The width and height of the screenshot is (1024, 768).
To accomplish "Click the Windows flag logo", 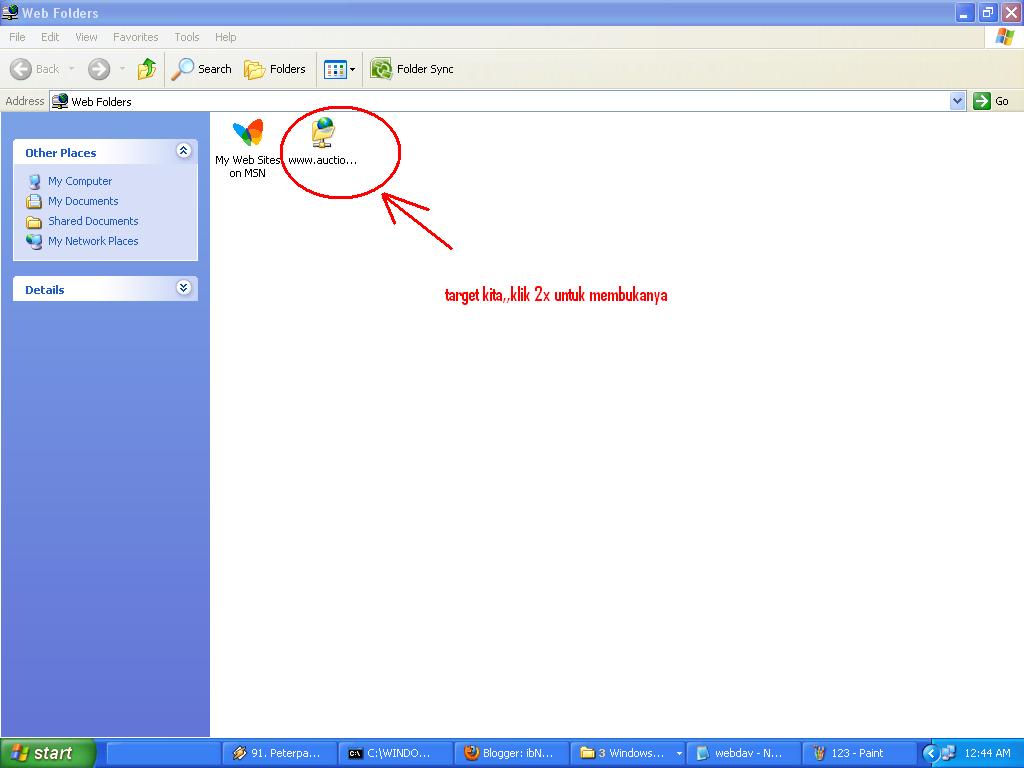I will [1004, 37].
